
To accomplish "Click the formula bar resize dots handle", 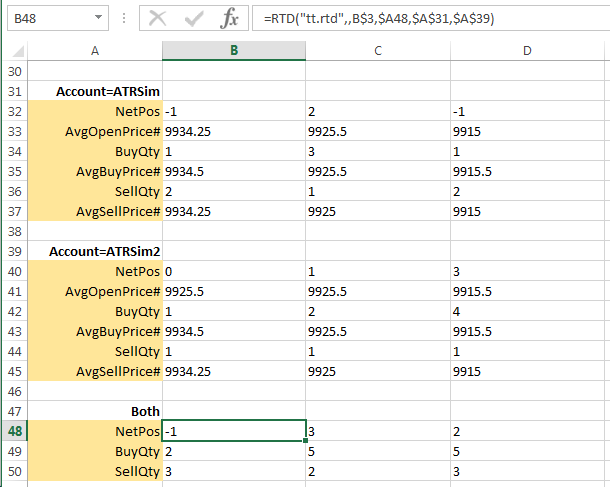I will coord(124,18).
